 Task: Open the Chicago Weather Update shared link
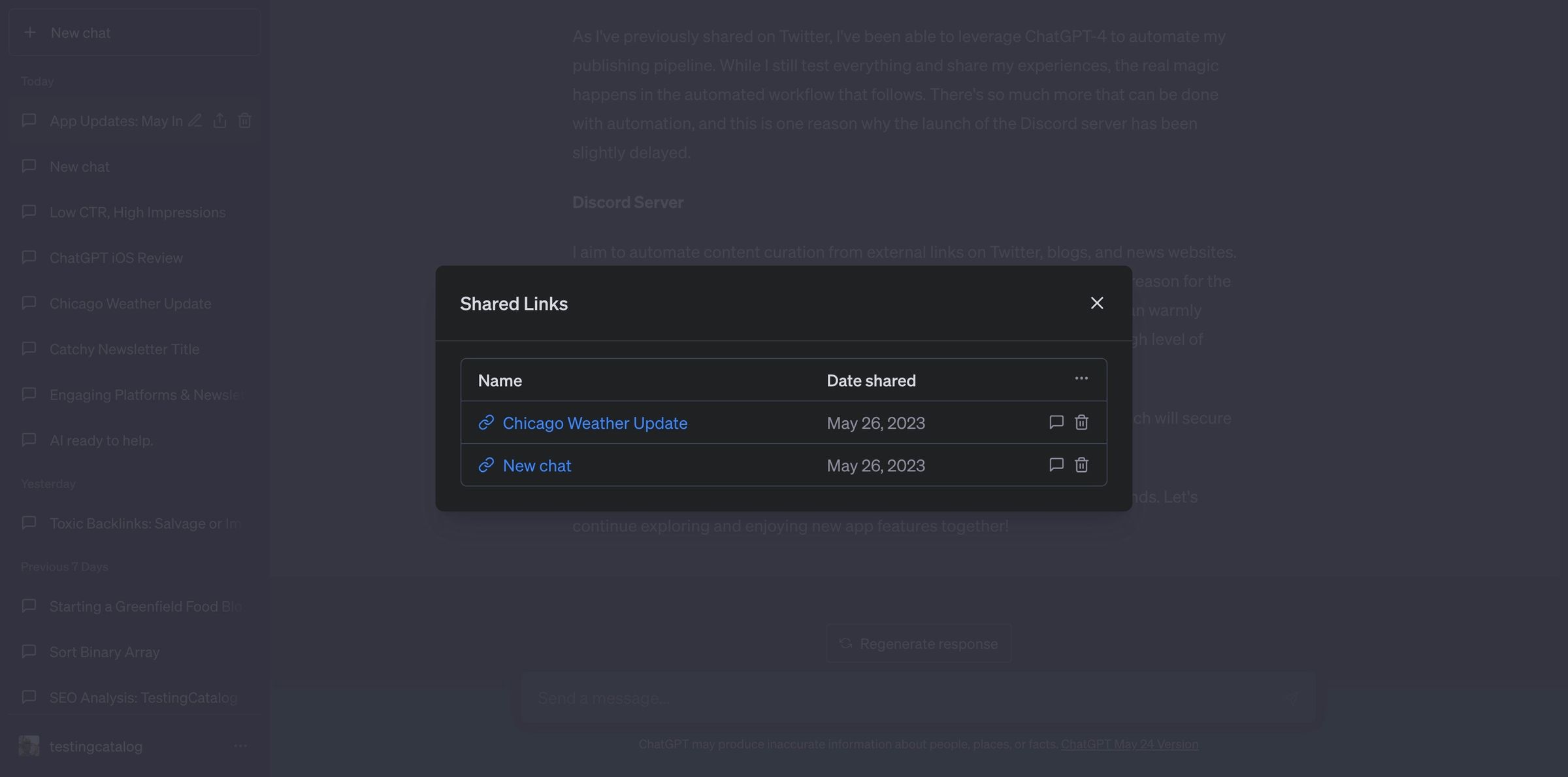[x=595, y=423]
